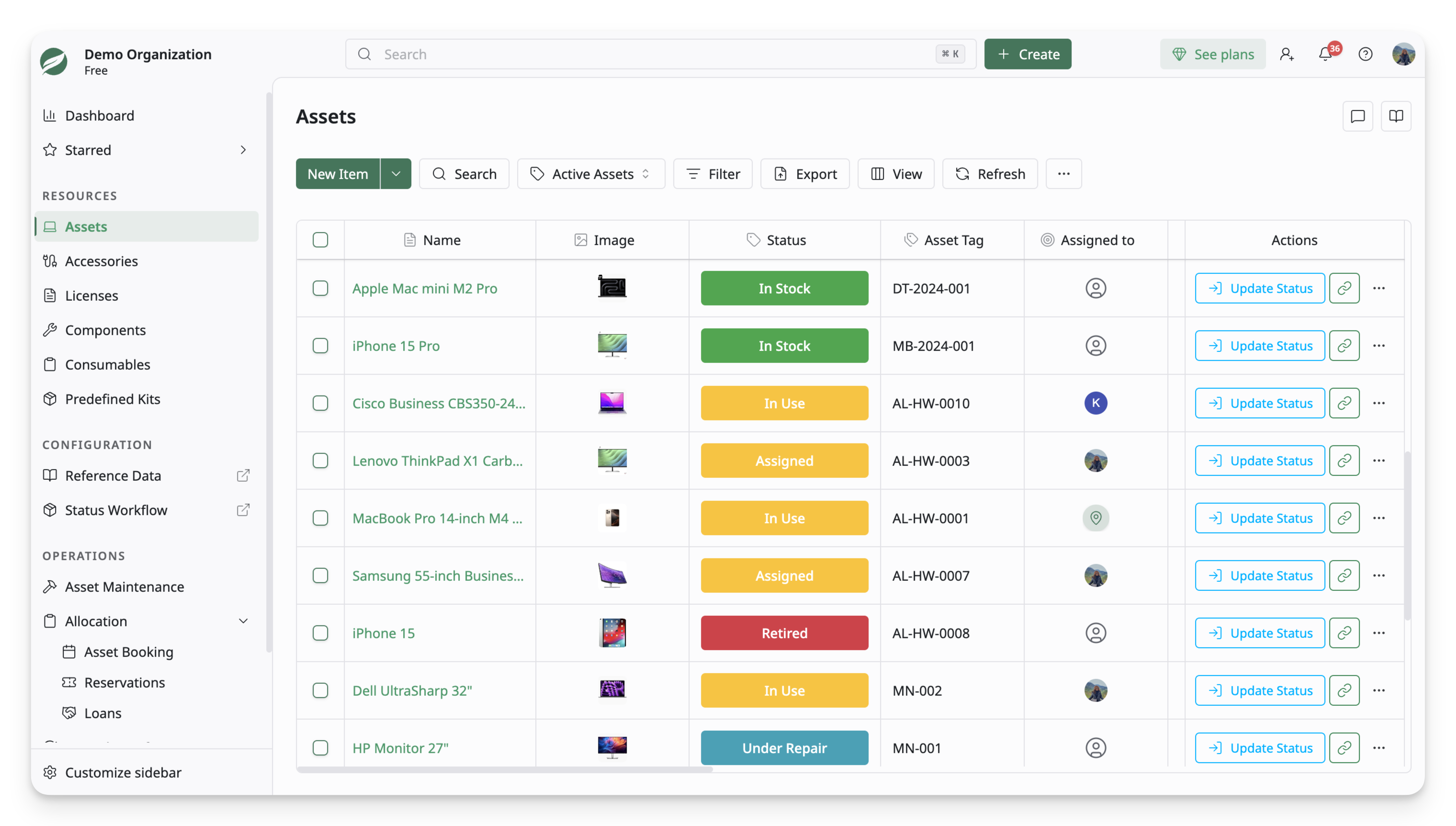
Task: Click the comments chat icon
Action: (x=1357, y=116)
